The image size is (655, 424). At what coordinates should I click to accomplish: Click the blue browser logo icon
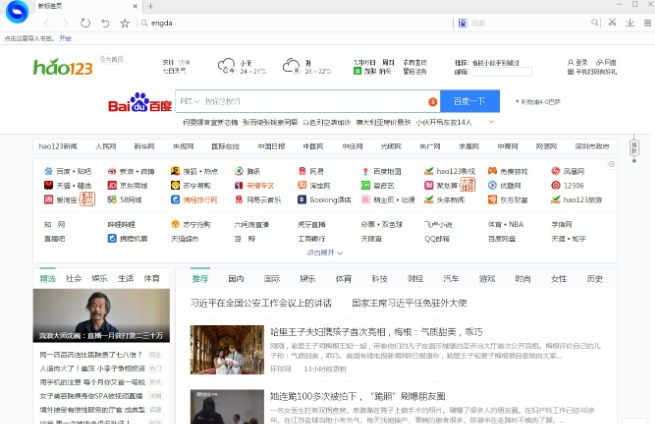pyautogui.click(x=17, y=12)
